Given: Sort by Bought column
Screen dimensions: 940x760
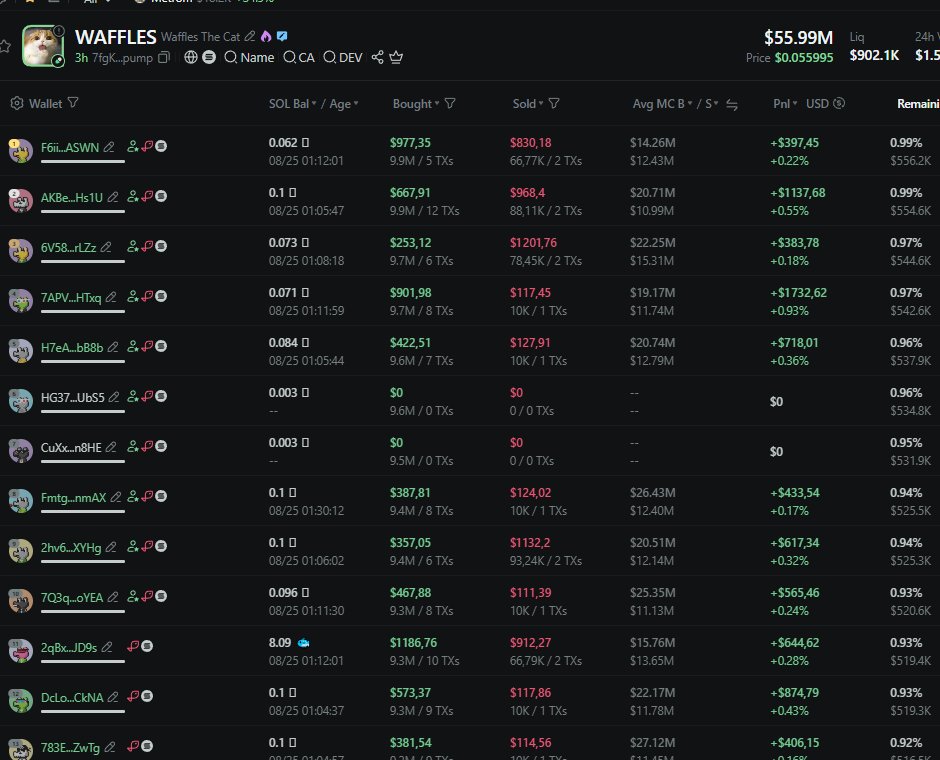Looking at the screenshot, I should pos(415,104).
